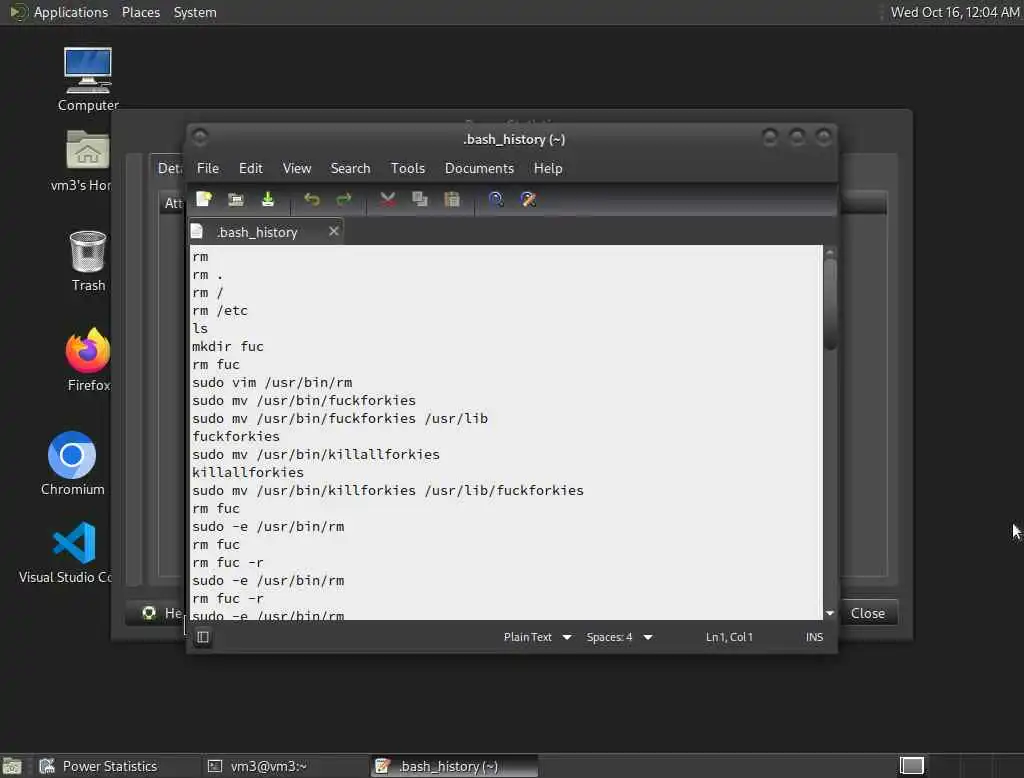The height and width of the screenshot is (778, 1024).
Task: Click the clock in top panel
Action: pyautogui.click(x=955, y=12)
